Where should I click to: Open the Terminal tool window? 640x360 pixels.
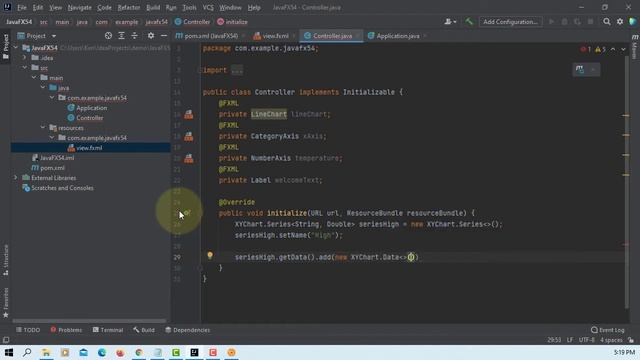[108, 330]
